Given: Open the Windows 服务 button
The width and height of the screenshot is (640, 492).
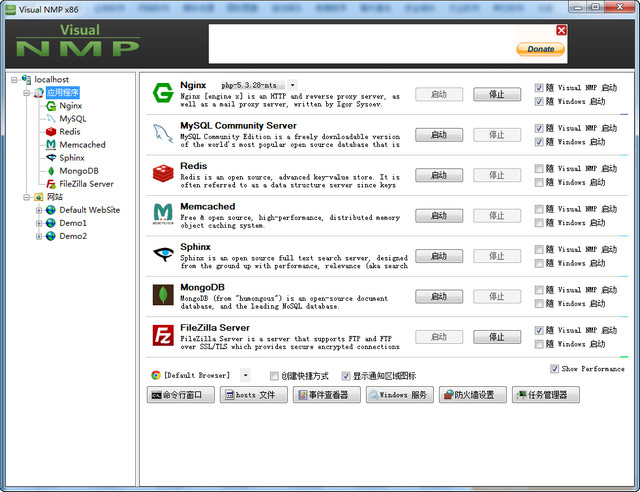Looking at the screenshot, I should pyautogui.click(x=400, y=395).
